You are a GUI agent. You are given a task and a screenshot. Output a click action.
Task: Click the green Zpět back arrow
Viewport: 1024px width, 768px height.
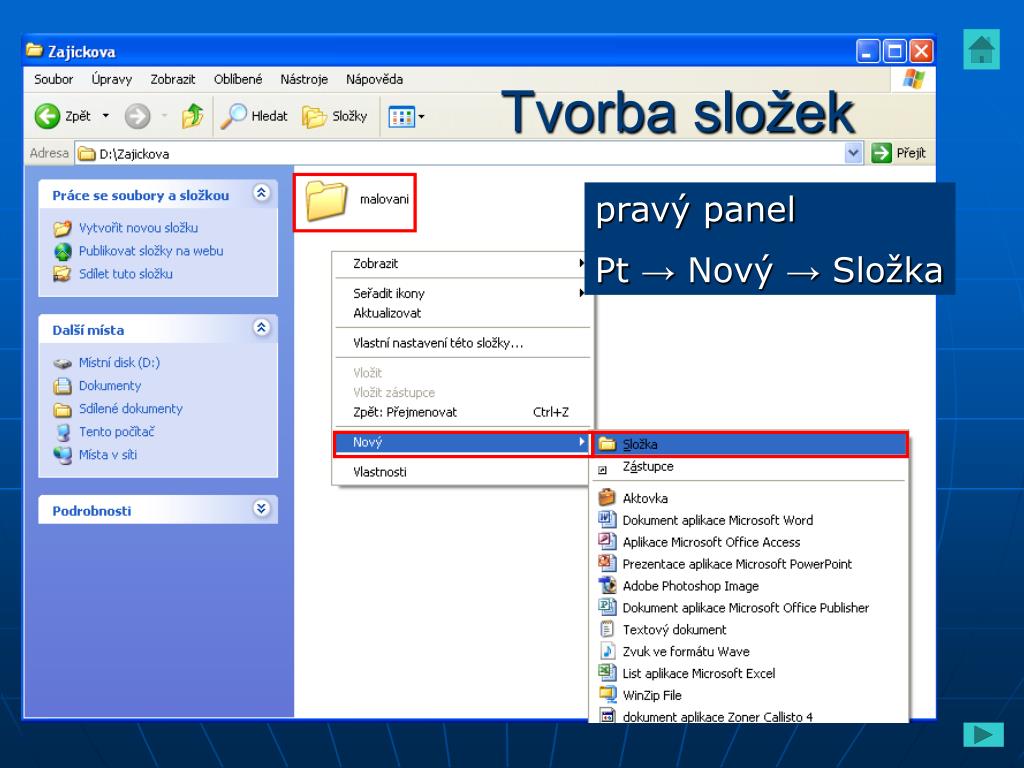coord(47,116)
